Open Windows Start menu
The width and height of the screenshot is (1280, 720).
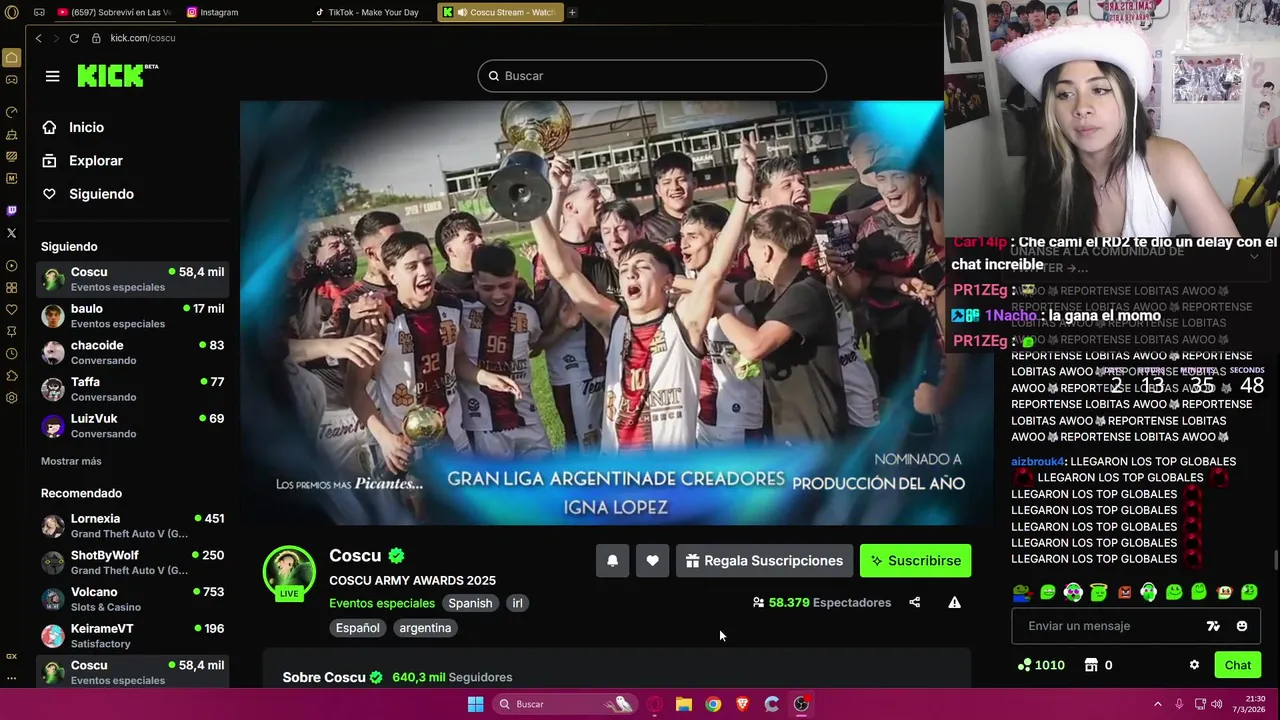tap(476, 704)
